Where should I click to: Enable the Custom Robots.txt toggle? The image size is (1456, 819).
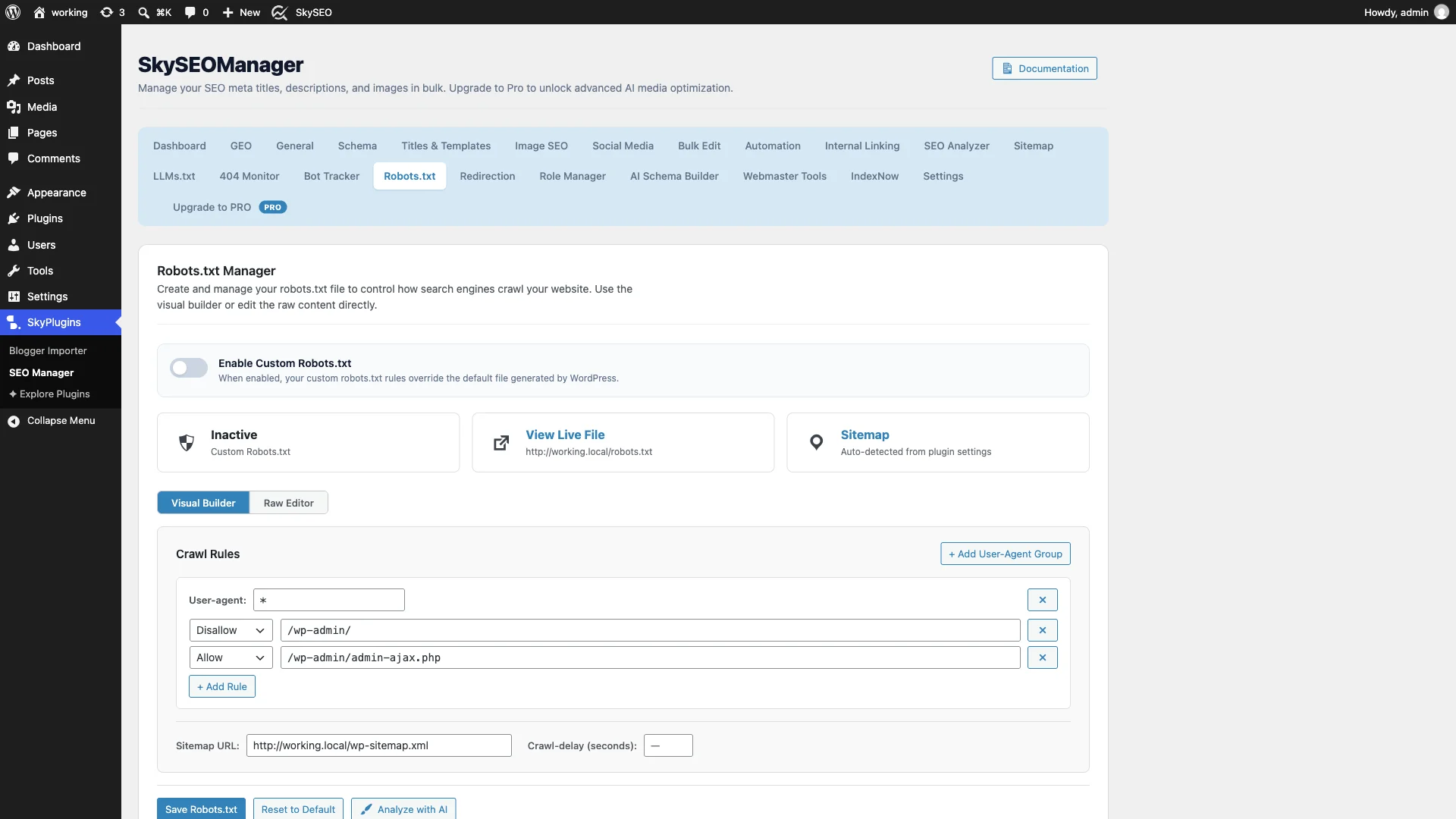[x=189, y=368]
